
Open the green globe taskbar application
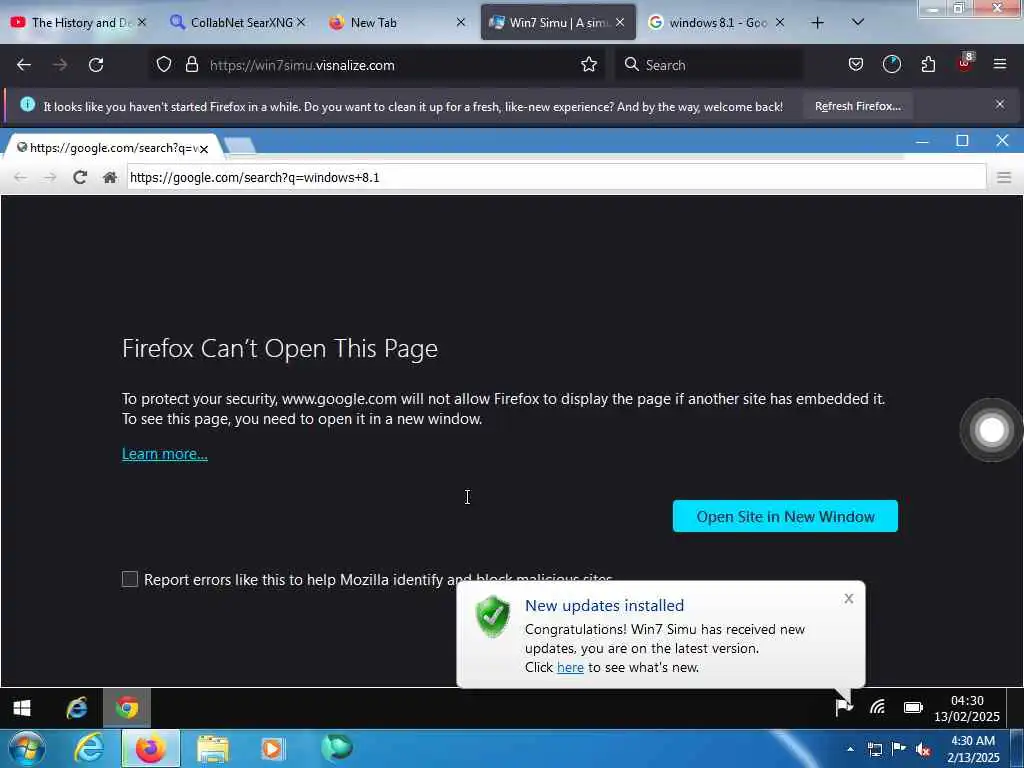tap(337, 748)
